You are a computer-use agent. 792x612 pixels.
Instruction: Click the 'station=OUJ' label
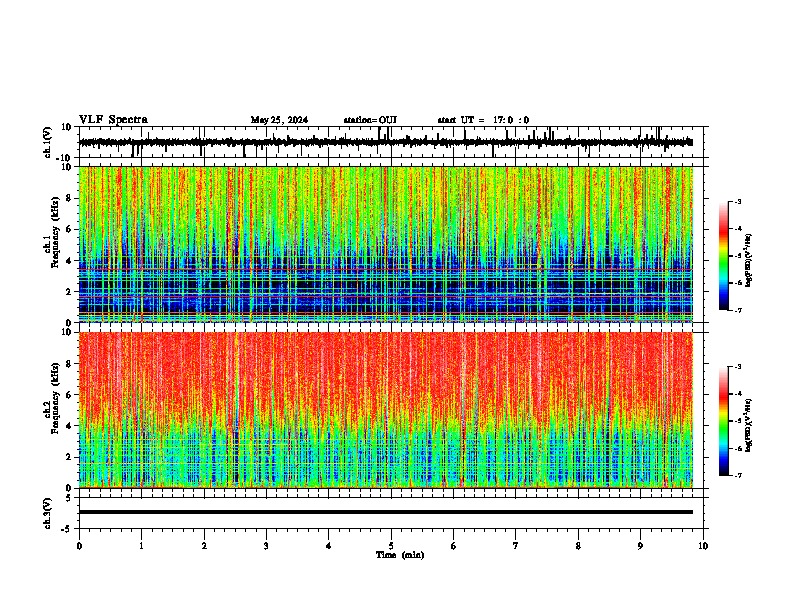point(370,120)
